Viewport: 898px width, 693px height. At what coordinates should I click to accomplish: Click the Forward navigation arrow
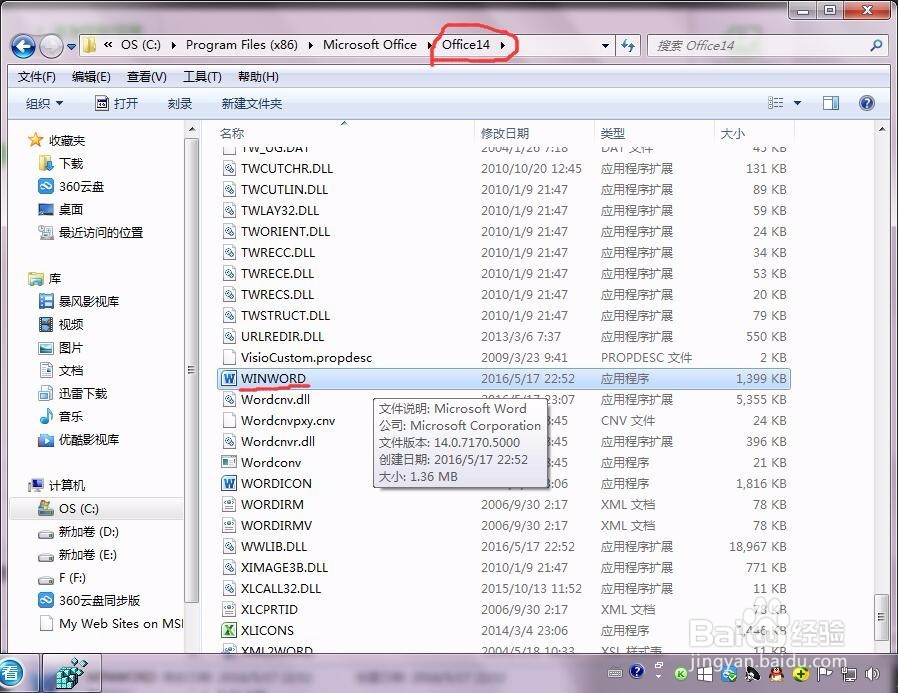51,46
